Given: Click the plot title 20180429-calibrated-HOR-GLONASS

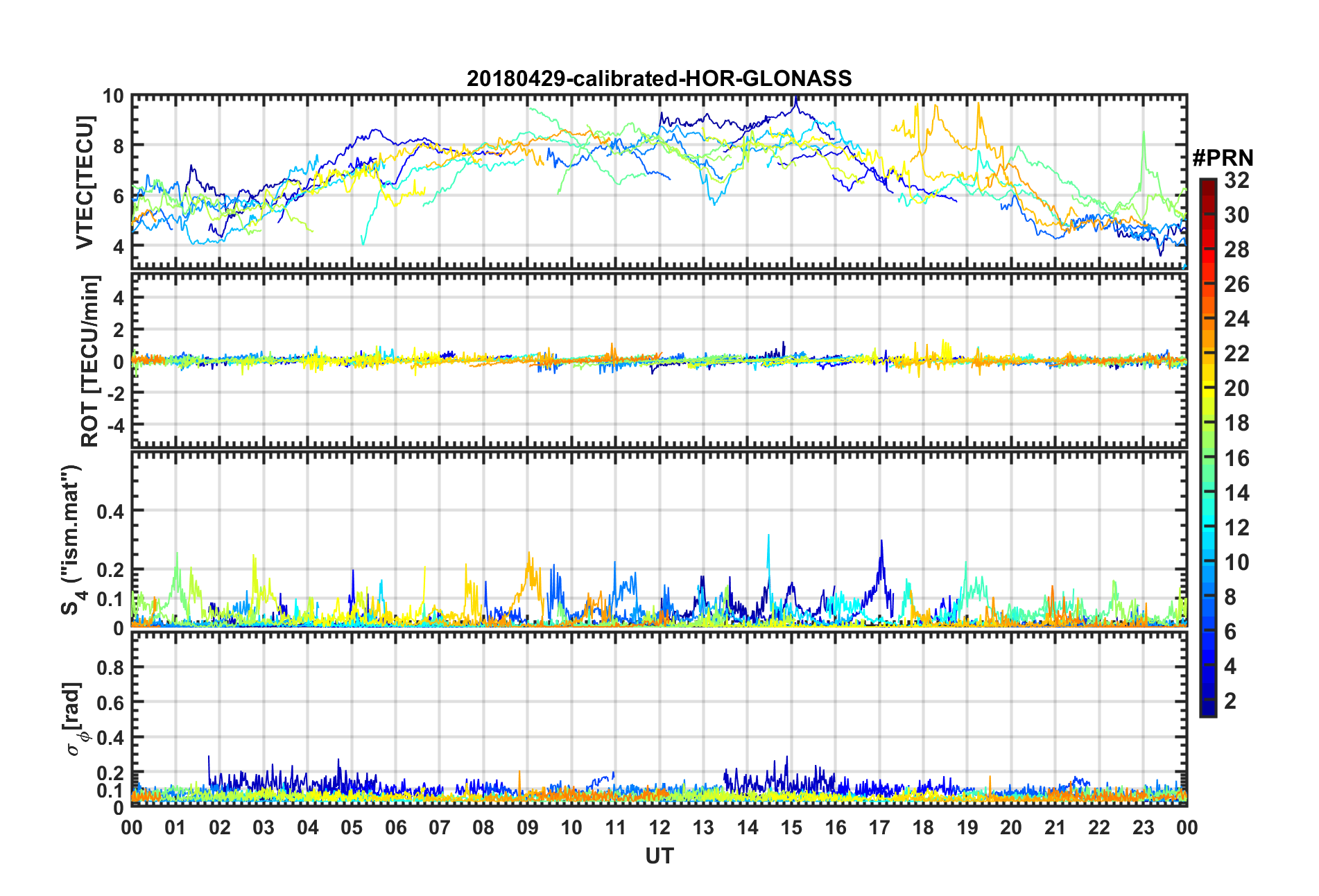Looking at the screenshot, I should tap(659, 78).
